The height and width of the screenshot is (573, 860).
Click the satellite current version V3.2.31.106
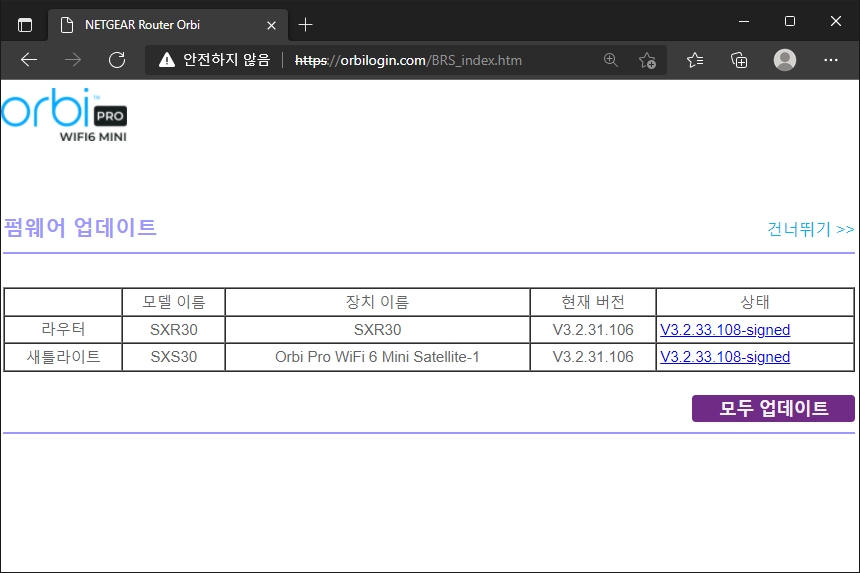point(593,357)
